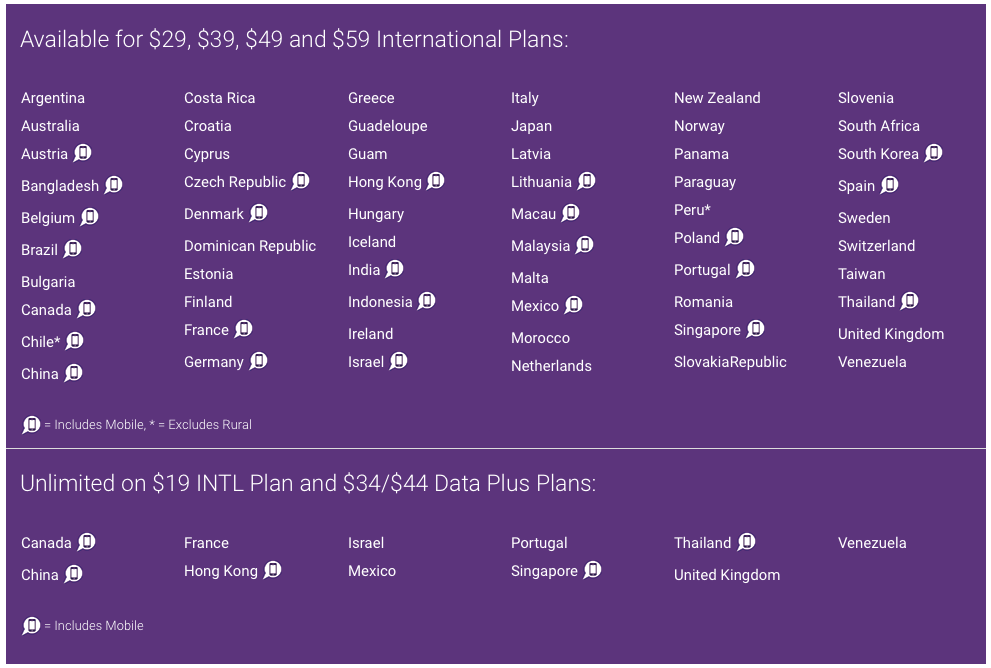991x668 pixels.
Task: Click the mobile icon next to Indonesia
Action: click(427, 301)
